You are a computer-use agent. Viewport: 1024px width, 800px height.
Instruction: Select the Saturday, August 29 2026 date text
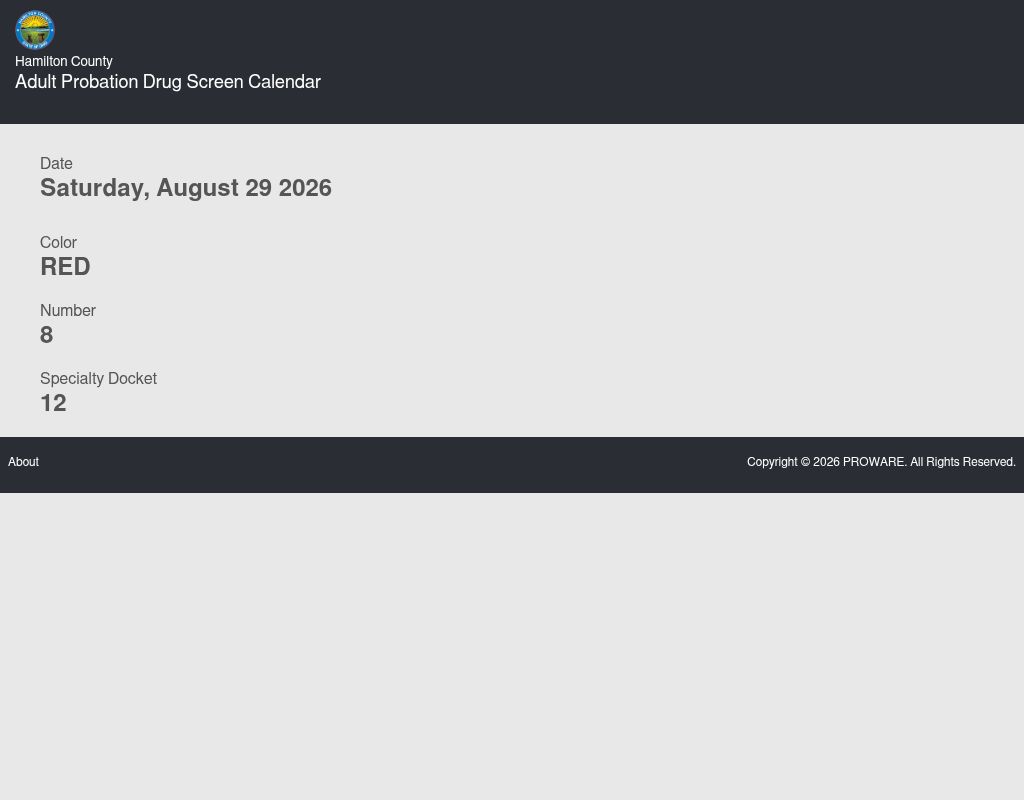186,188
